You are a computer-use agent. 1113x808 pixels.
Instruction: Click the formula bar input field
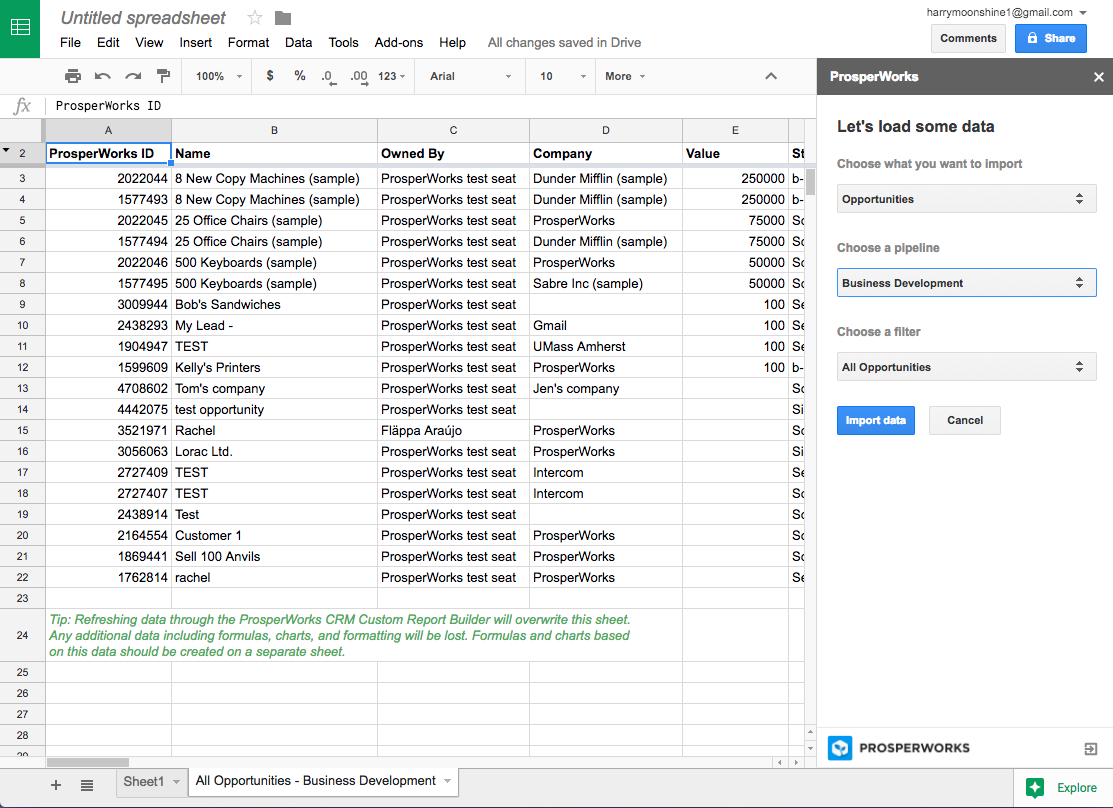pos(400,106)
